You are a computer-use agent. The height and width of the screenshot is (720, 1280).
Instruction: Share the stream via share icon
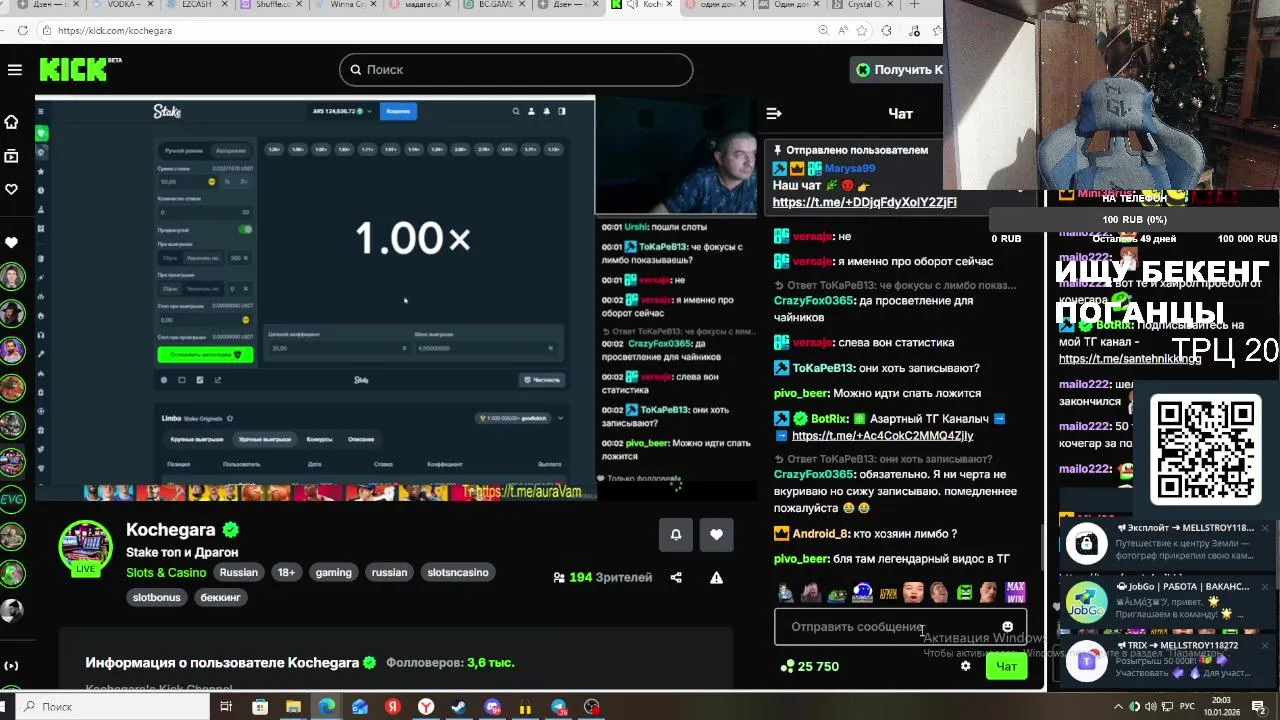676,577
